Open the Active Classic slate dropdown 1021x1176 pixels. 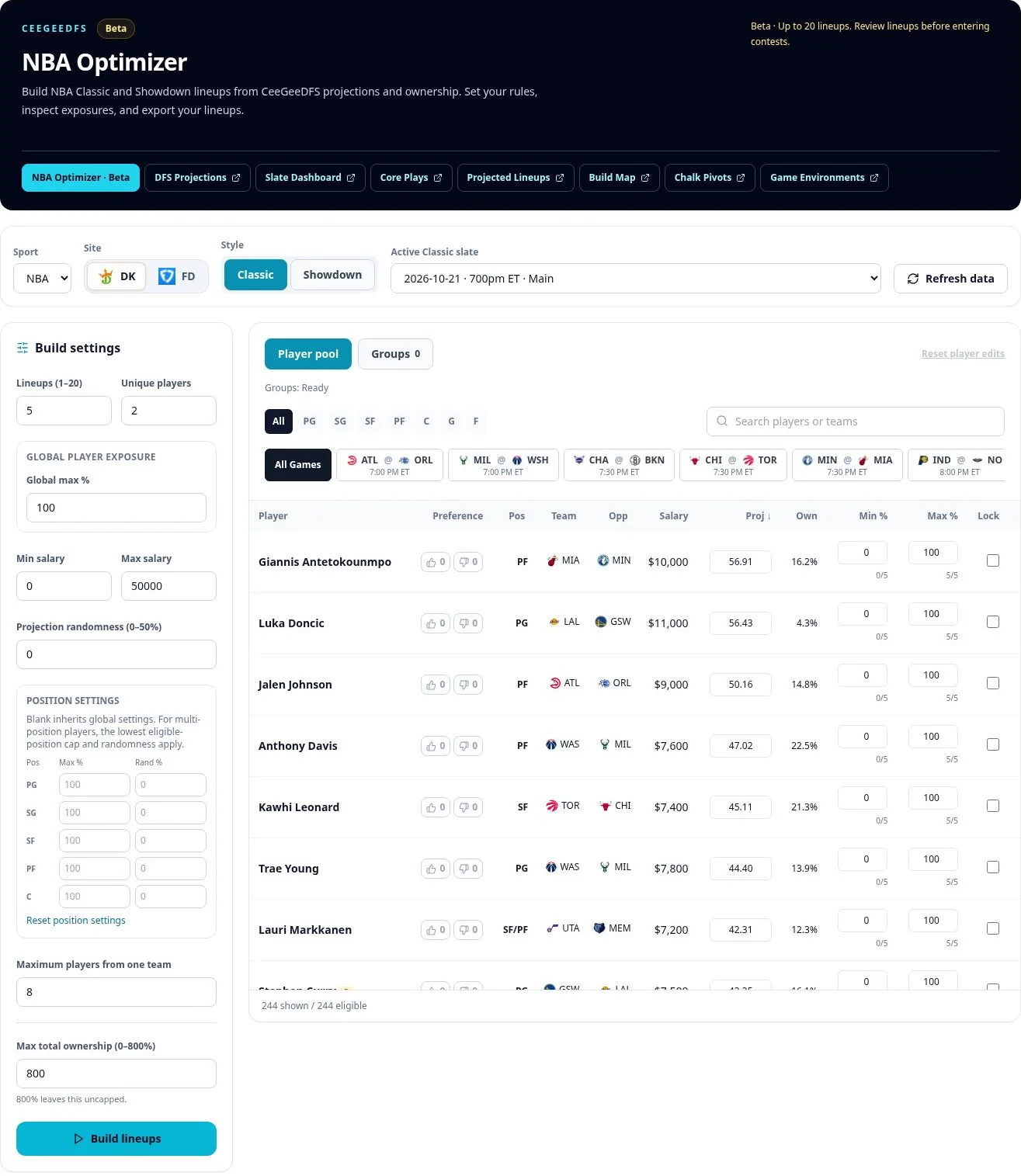[x=635, y=279]
